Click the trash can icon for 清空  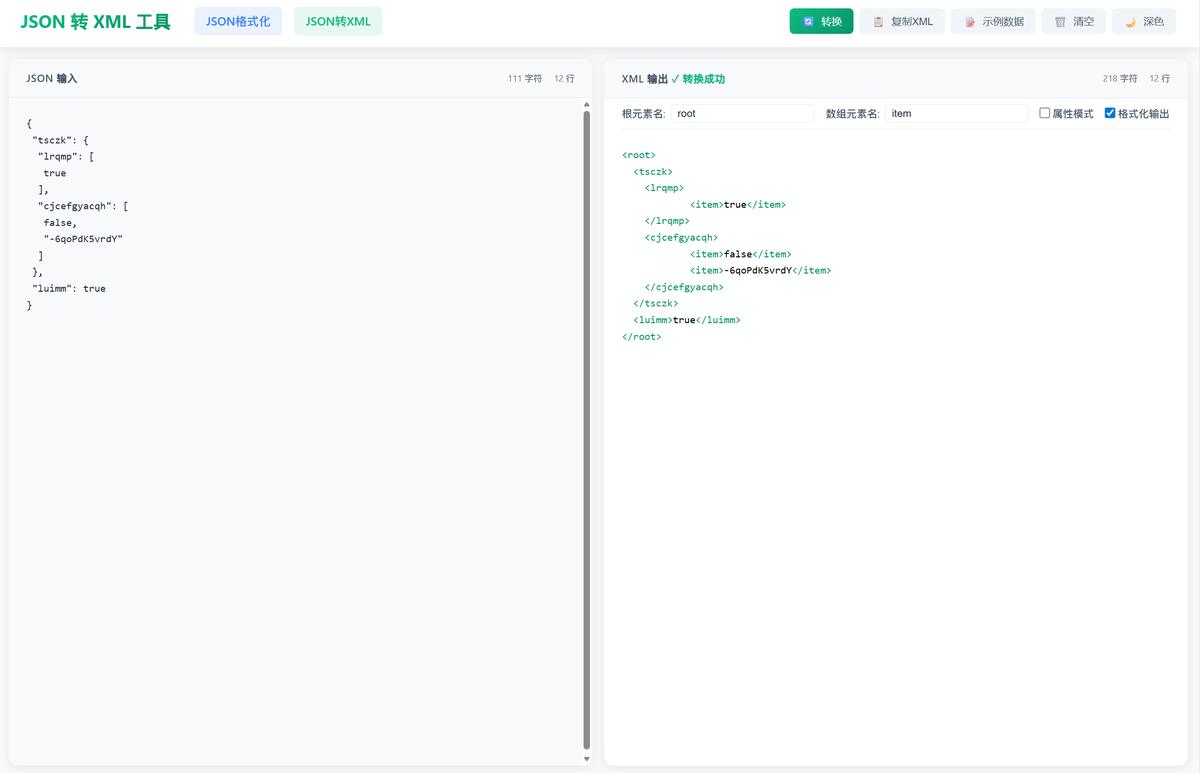(x=1060, y=22)
